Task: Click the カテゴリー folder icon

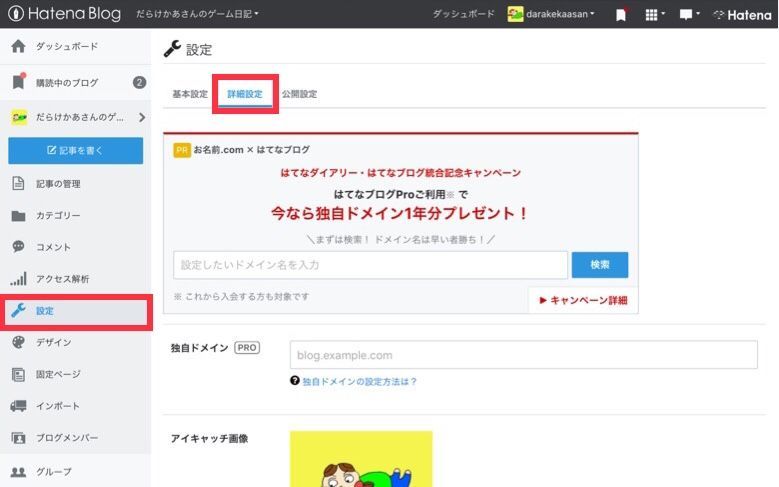Action: 18,216
